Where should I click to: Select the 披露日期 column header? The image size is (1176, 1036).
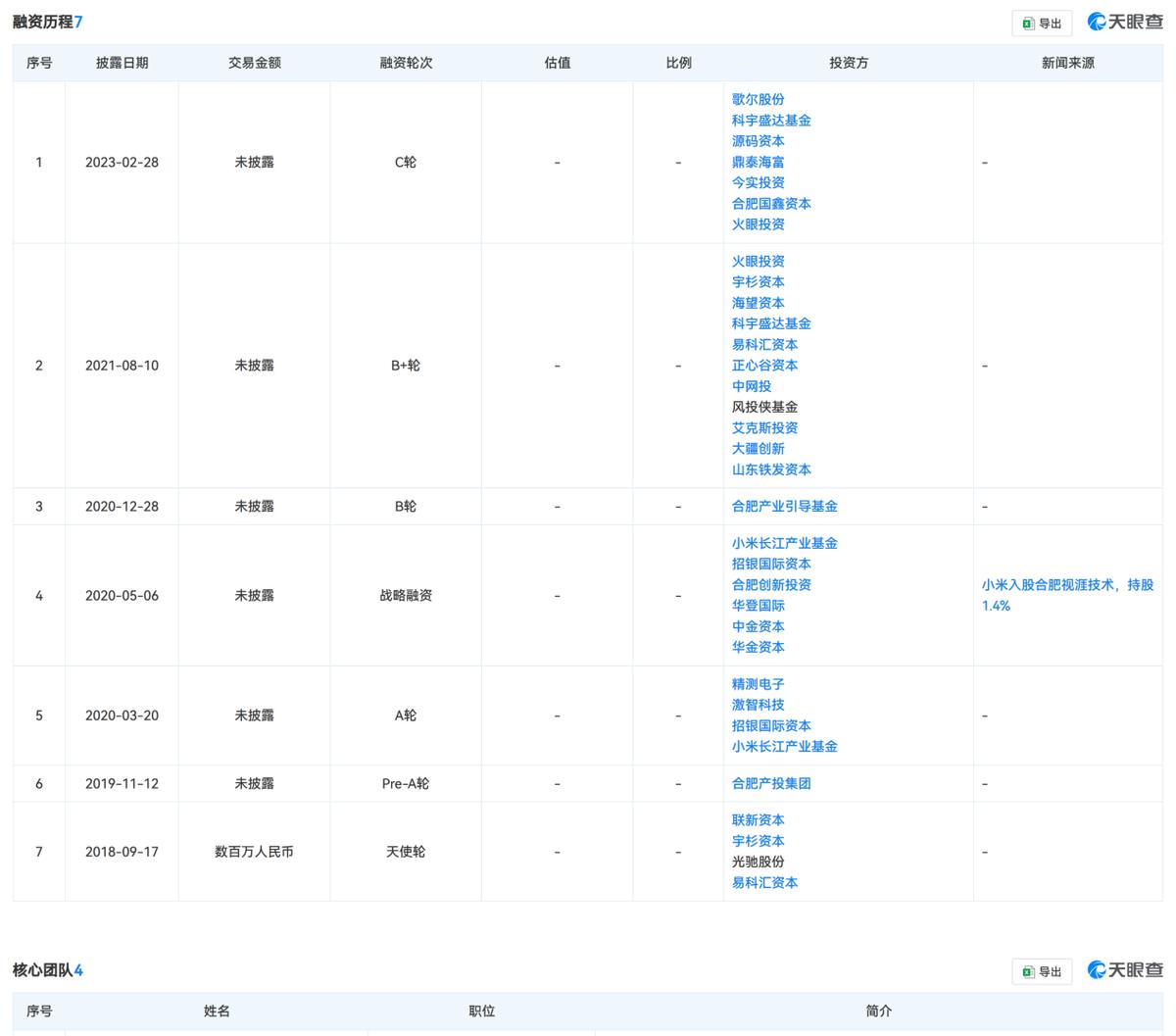click(122, 63)
